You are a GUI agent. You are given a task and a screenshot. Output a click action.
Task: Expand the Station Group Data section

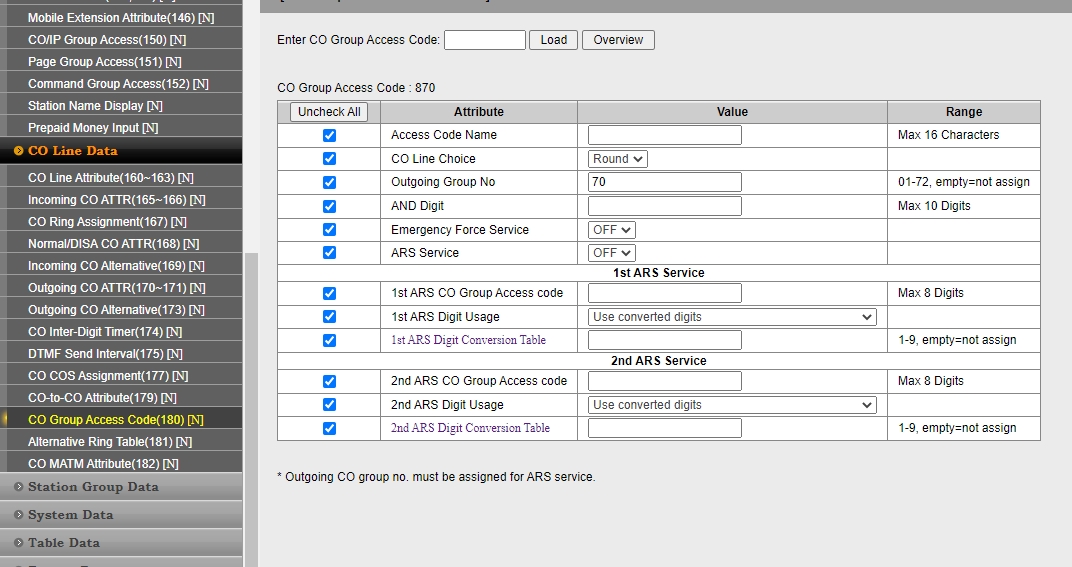click(92, 487)
